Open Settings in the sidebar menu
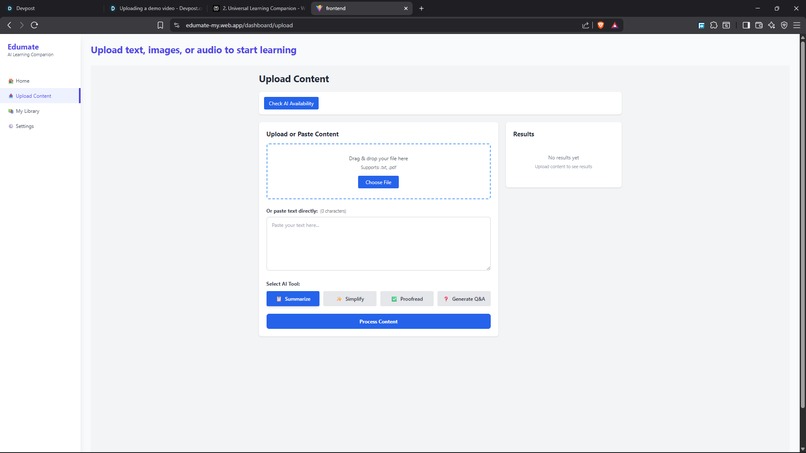The image size is (806, 453). pyautogui.click(x=40, y=126)
